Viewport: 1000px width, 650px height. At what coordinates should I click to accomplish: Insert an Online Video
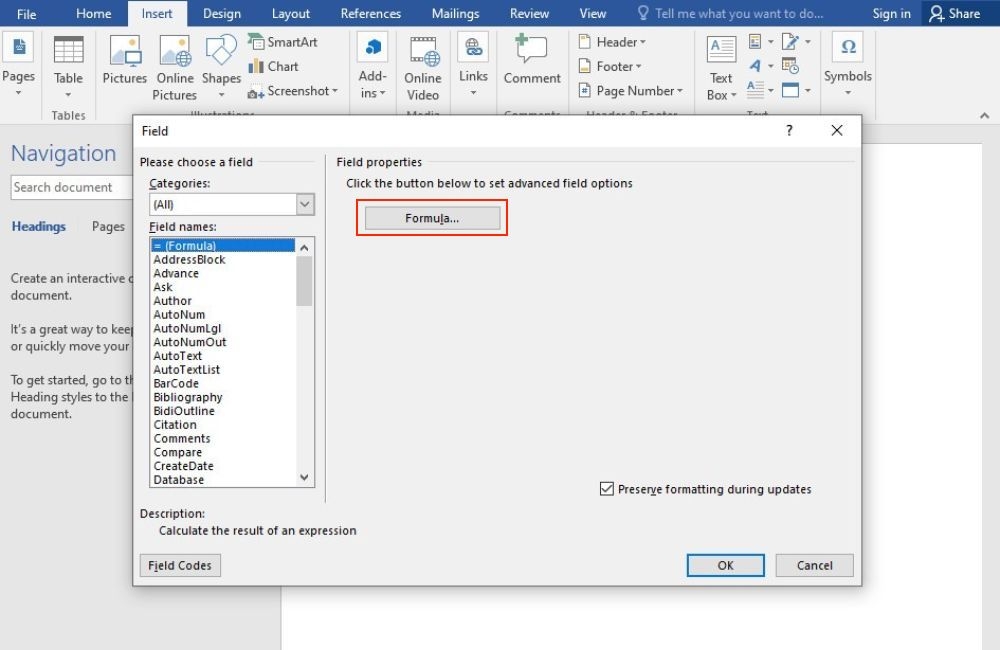pos(423,68)
